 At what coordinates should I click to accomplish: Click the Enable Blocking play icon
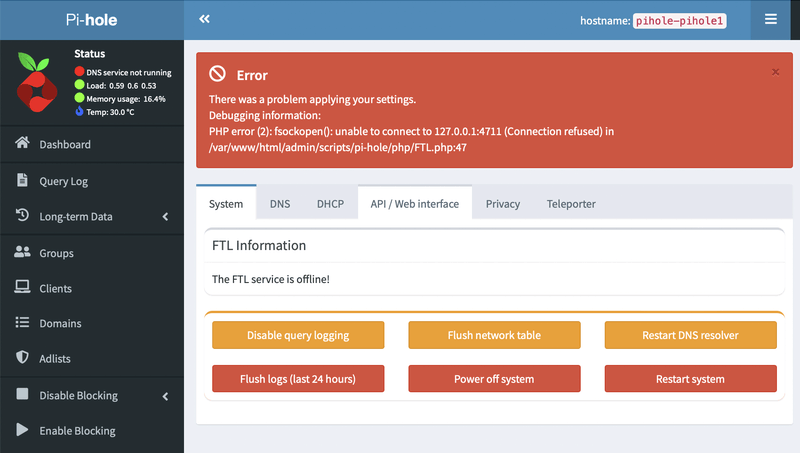22,430
